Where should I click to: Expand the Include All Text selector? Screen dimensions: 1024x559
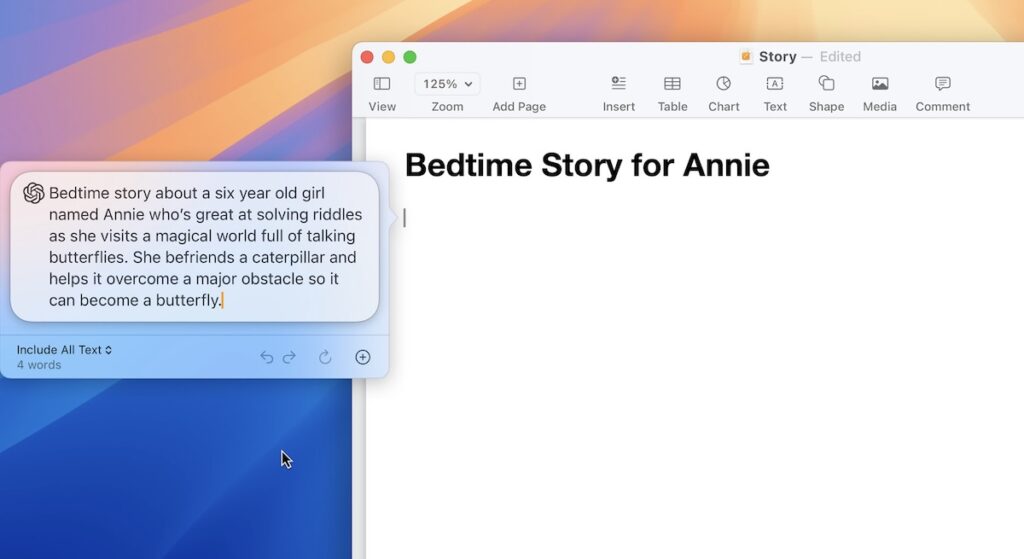[x=64, y=350]
